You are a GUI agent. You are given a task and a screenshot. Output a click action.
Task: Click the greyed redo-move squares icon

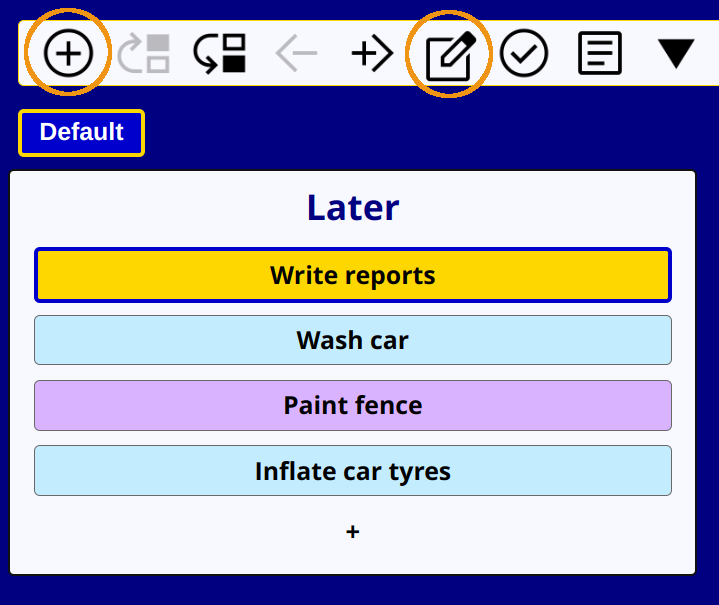click(x=144, y=53)
